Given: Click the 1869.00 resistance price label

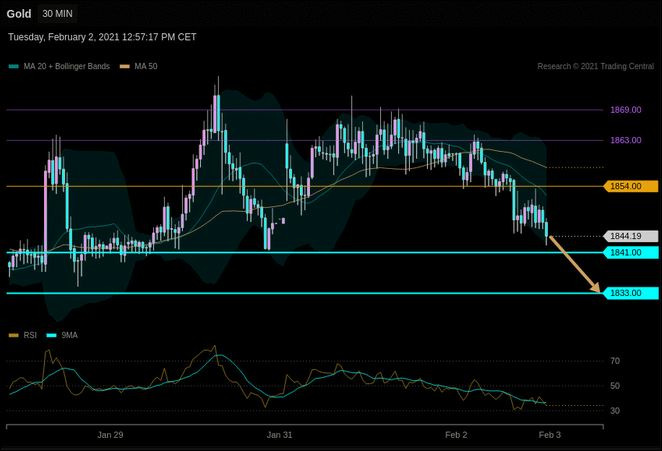Looking at the screenshot, I should pyautogui.click(x=626, y=110).
